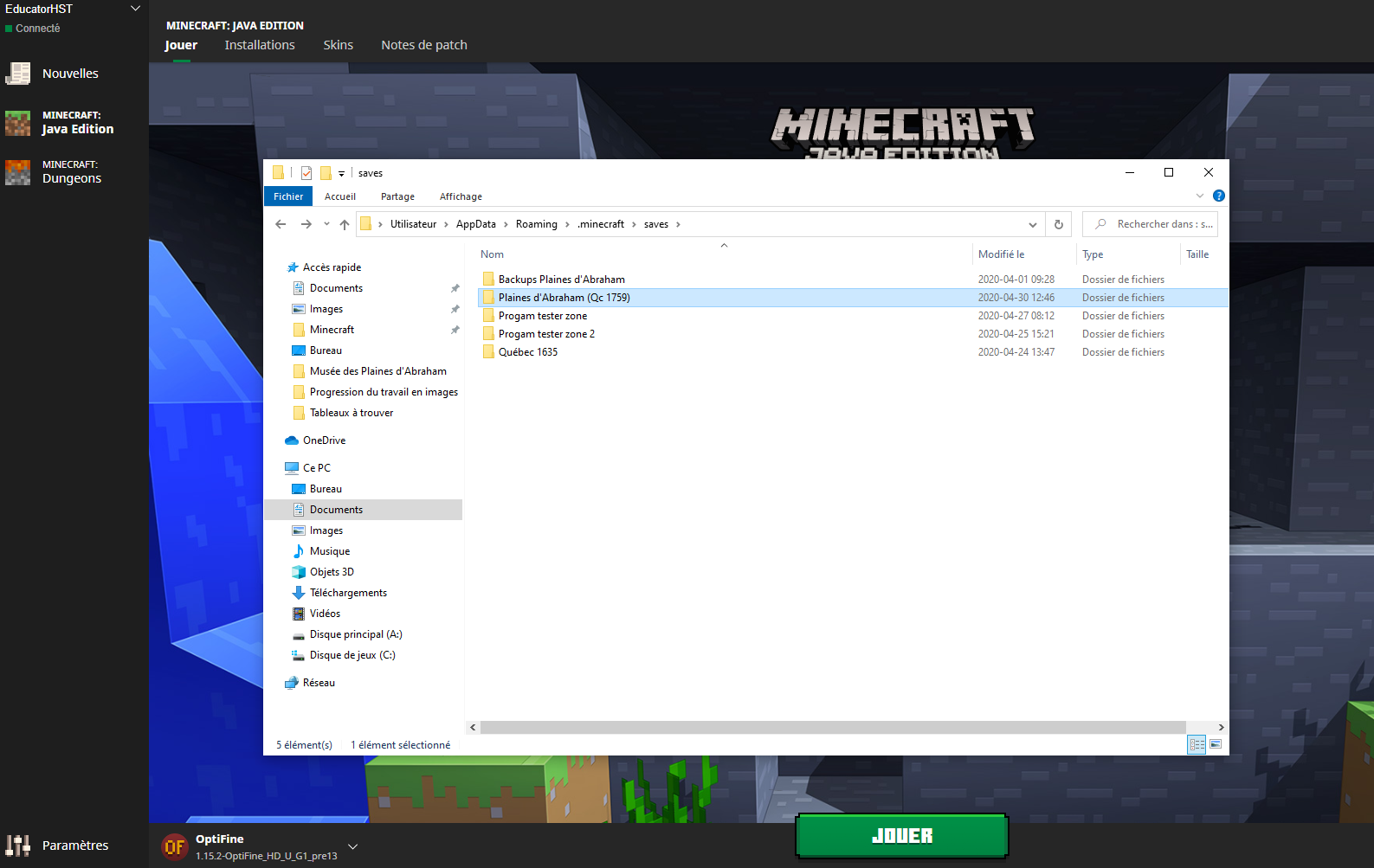This screenshot has height=868, width=1374.
Task: Refresh the saves folder view
Action: click(1058, 224)
